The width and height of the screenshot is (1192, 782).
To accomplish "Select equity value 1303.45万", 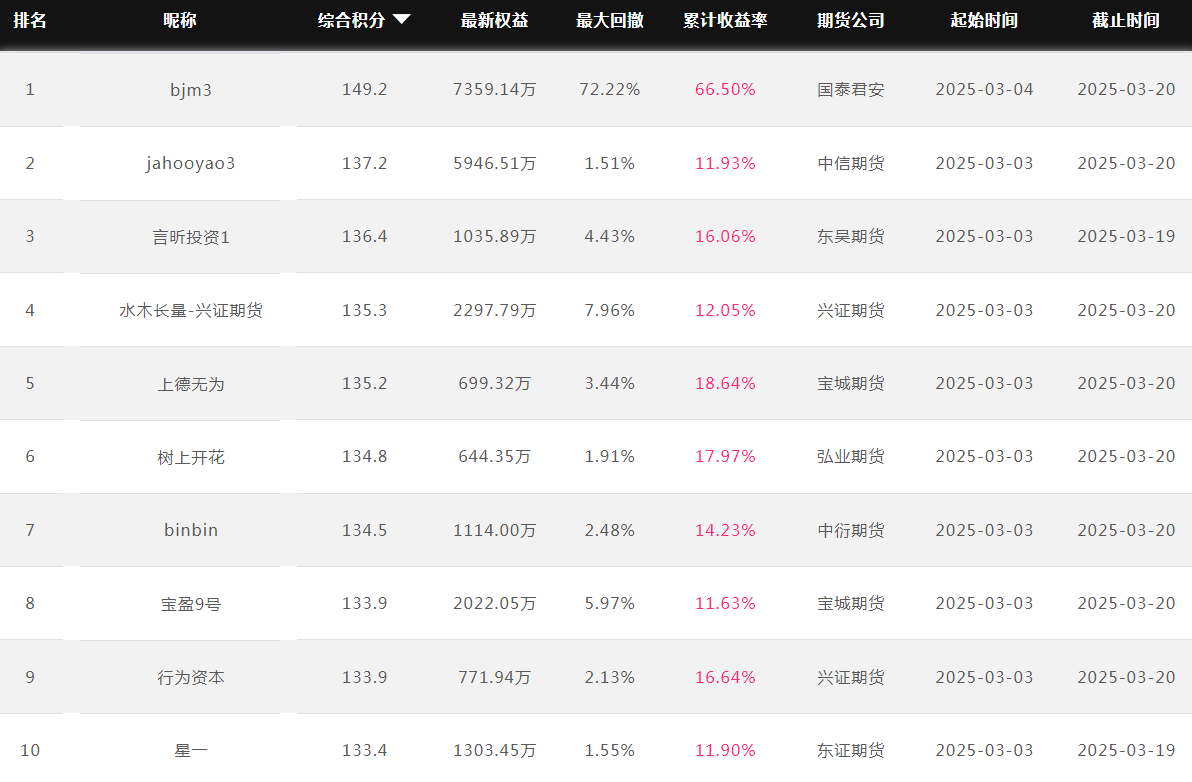I will point(494,750).
